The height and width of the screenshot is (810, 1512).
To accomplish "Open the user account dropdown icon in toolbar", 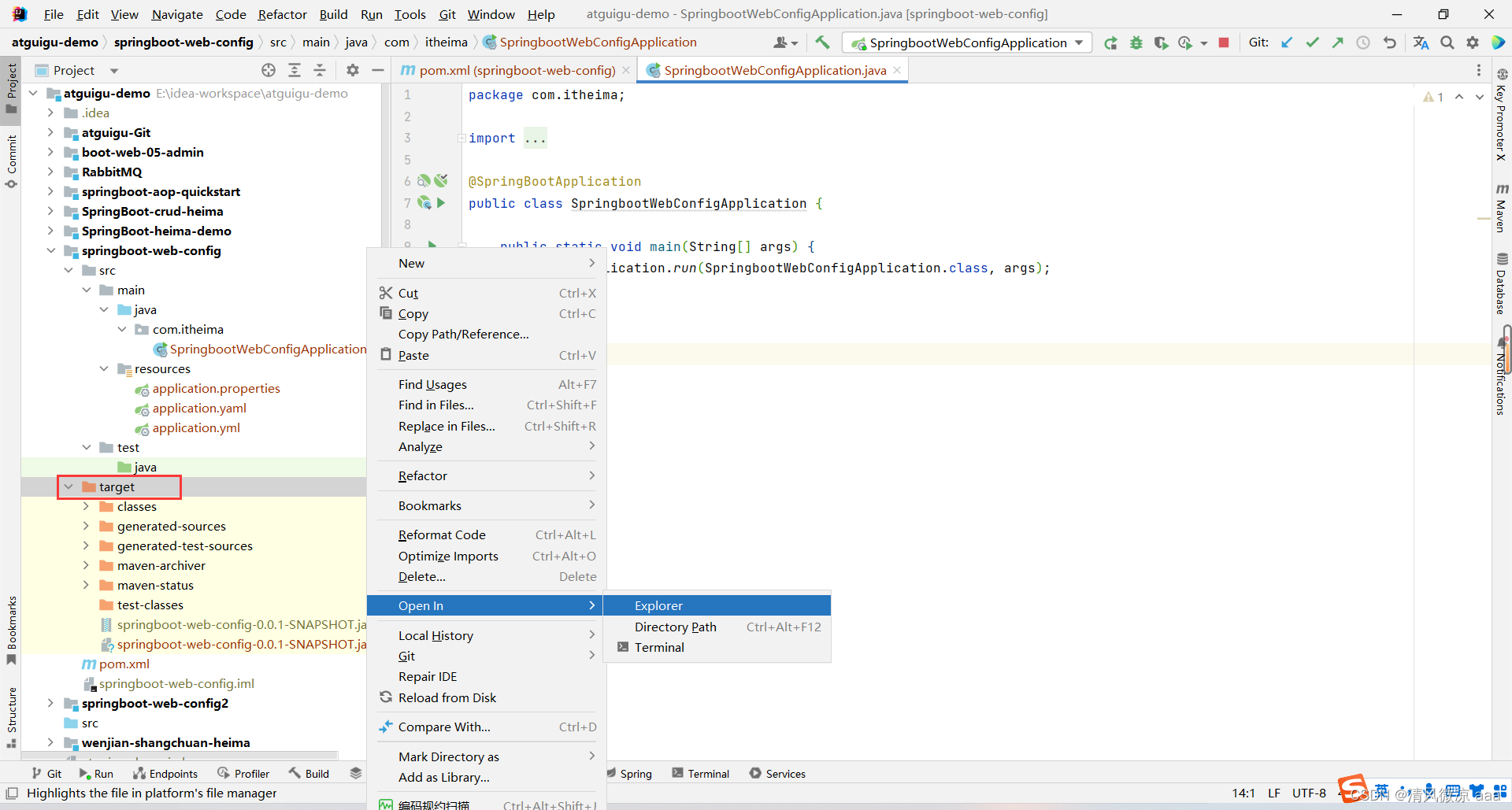I will (x=785, y=43).
